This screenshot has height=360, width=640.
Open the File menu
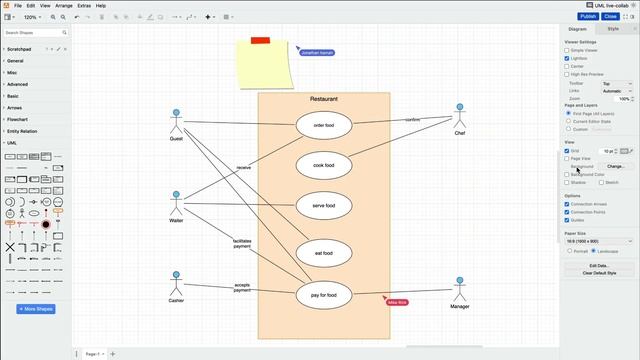18,6
